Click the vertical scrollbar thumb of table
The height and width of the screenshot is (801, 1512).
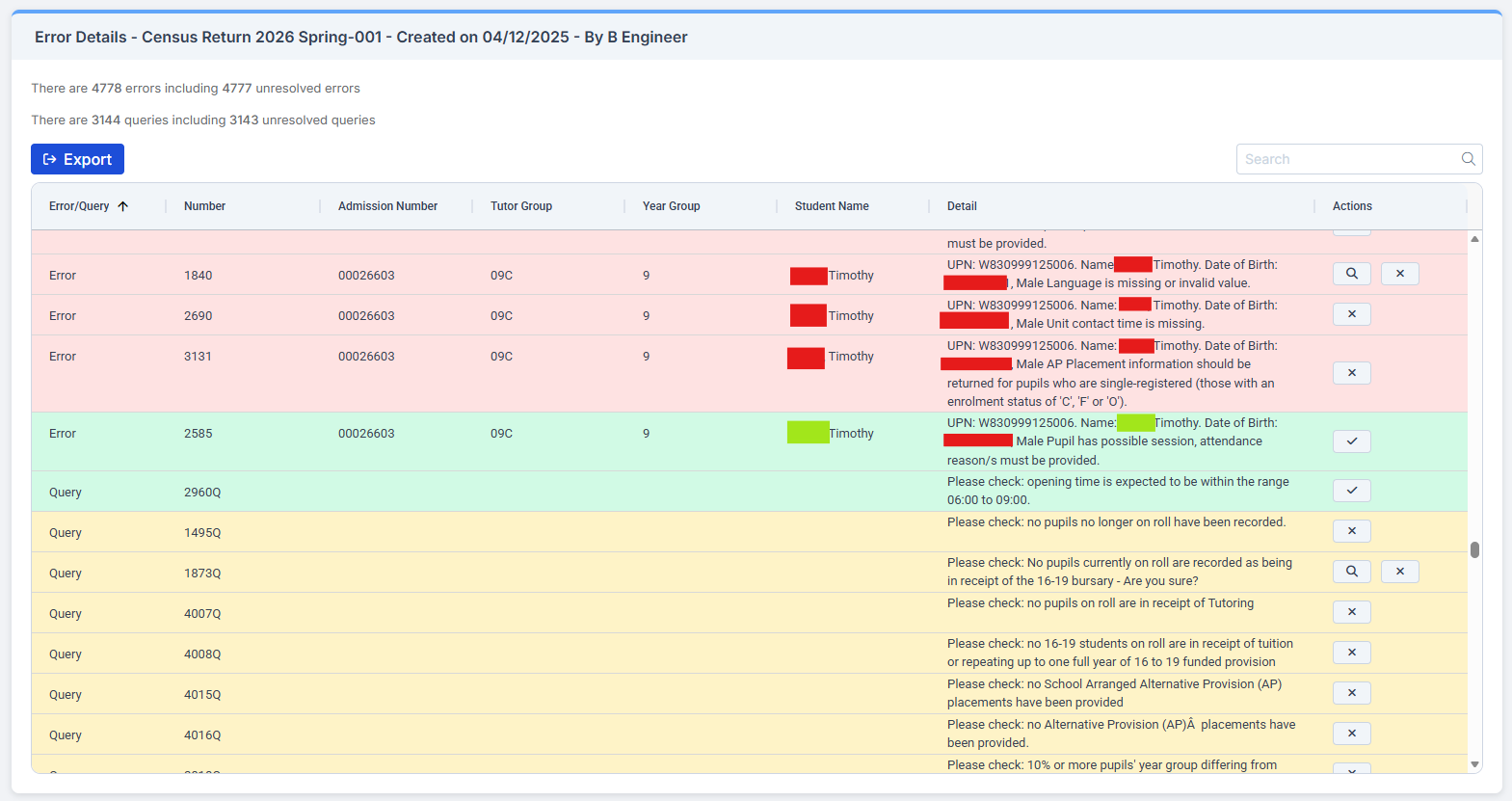point(1474,549)
